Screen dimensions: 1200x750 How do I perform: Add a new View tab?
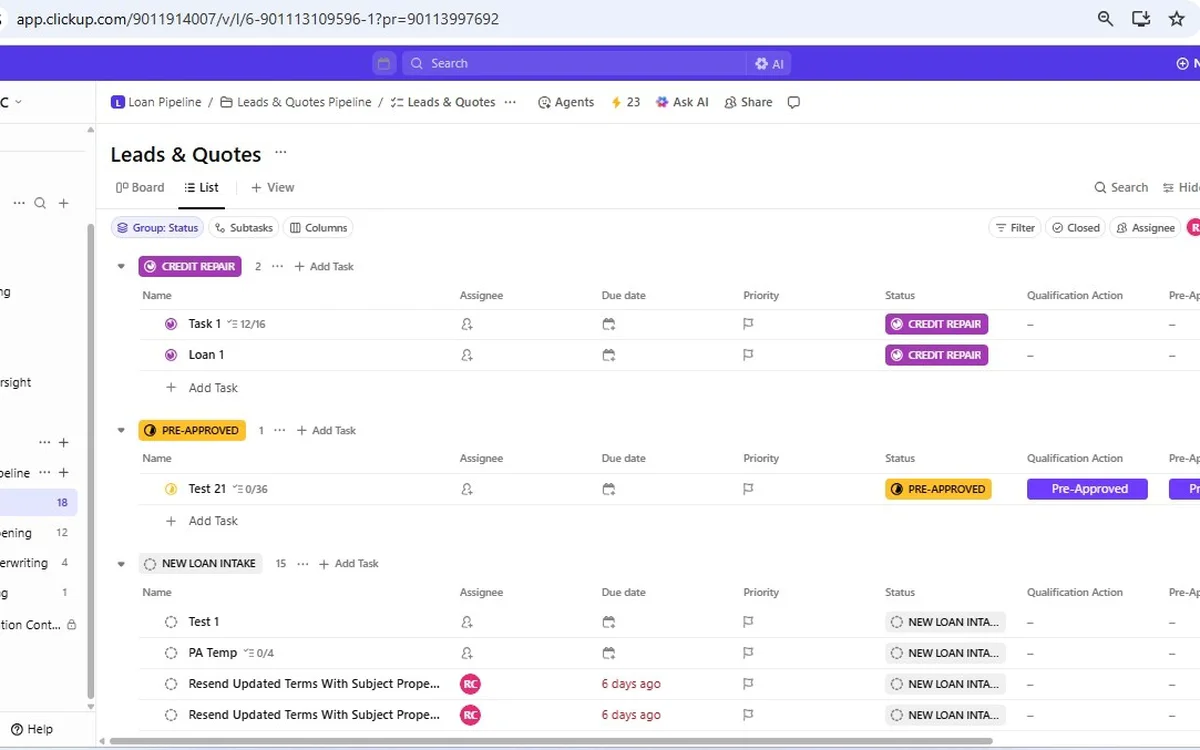tap(272, 187)
